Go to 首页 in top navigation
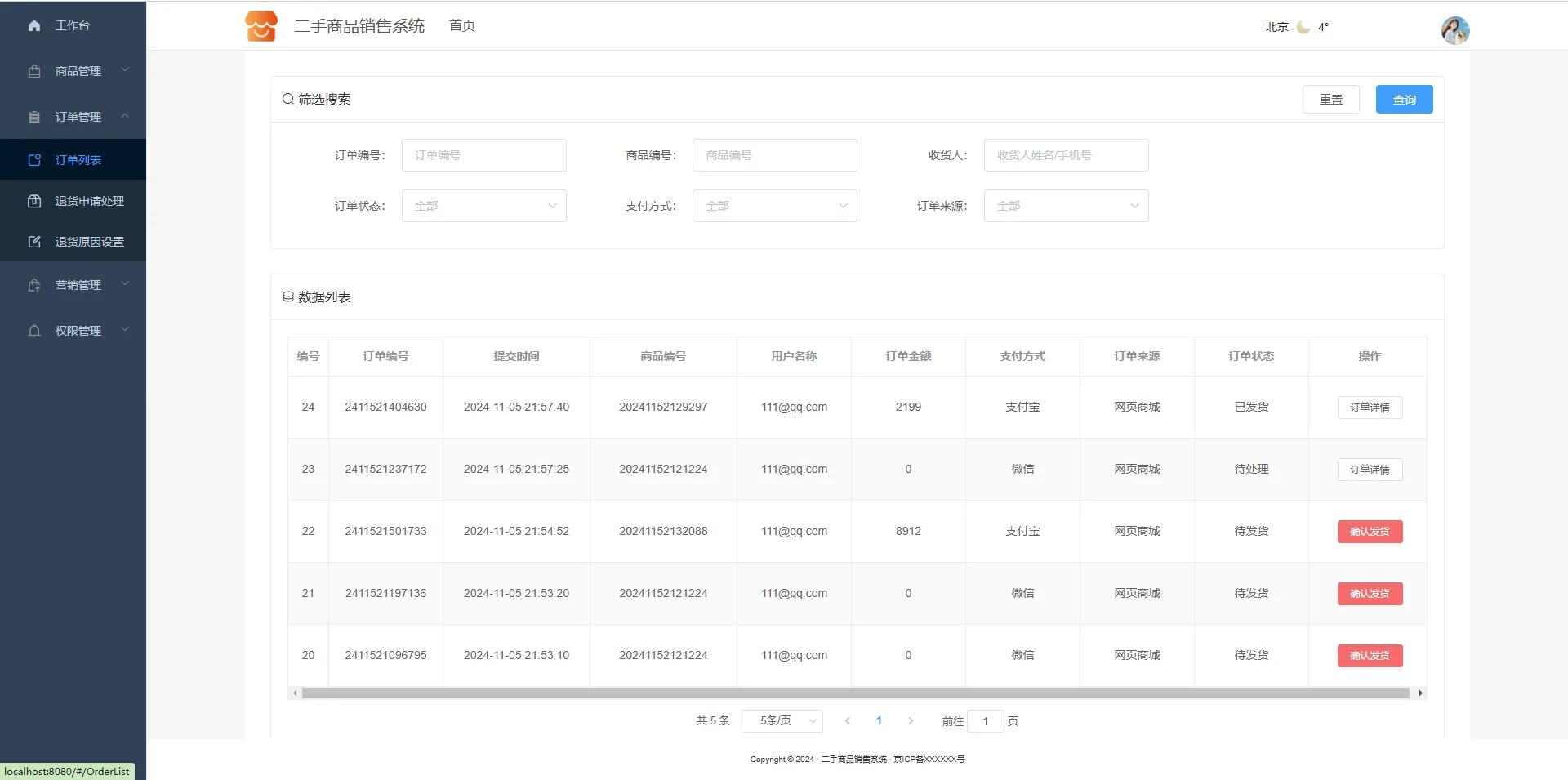The width and height of the screenshot is (1568, 780). [x=462, y=26]
